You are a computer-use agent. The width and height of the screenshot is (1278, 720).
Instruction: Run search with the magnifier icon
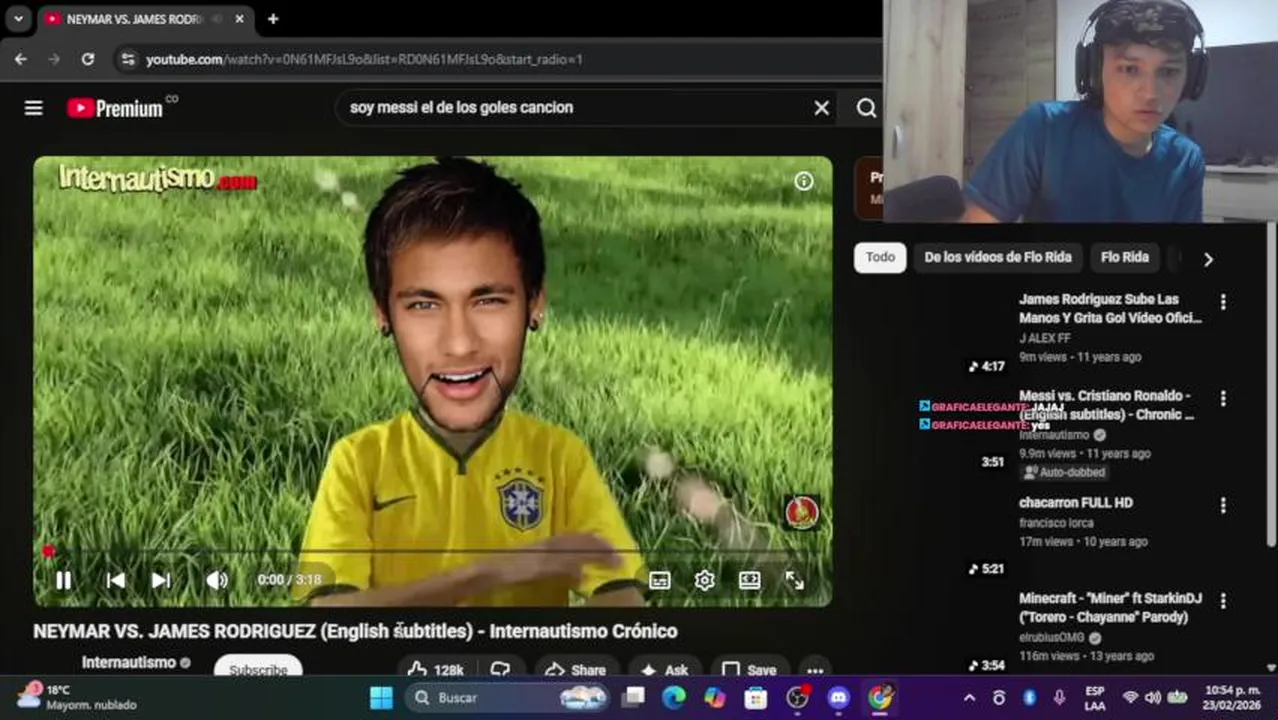coord(866,108)
